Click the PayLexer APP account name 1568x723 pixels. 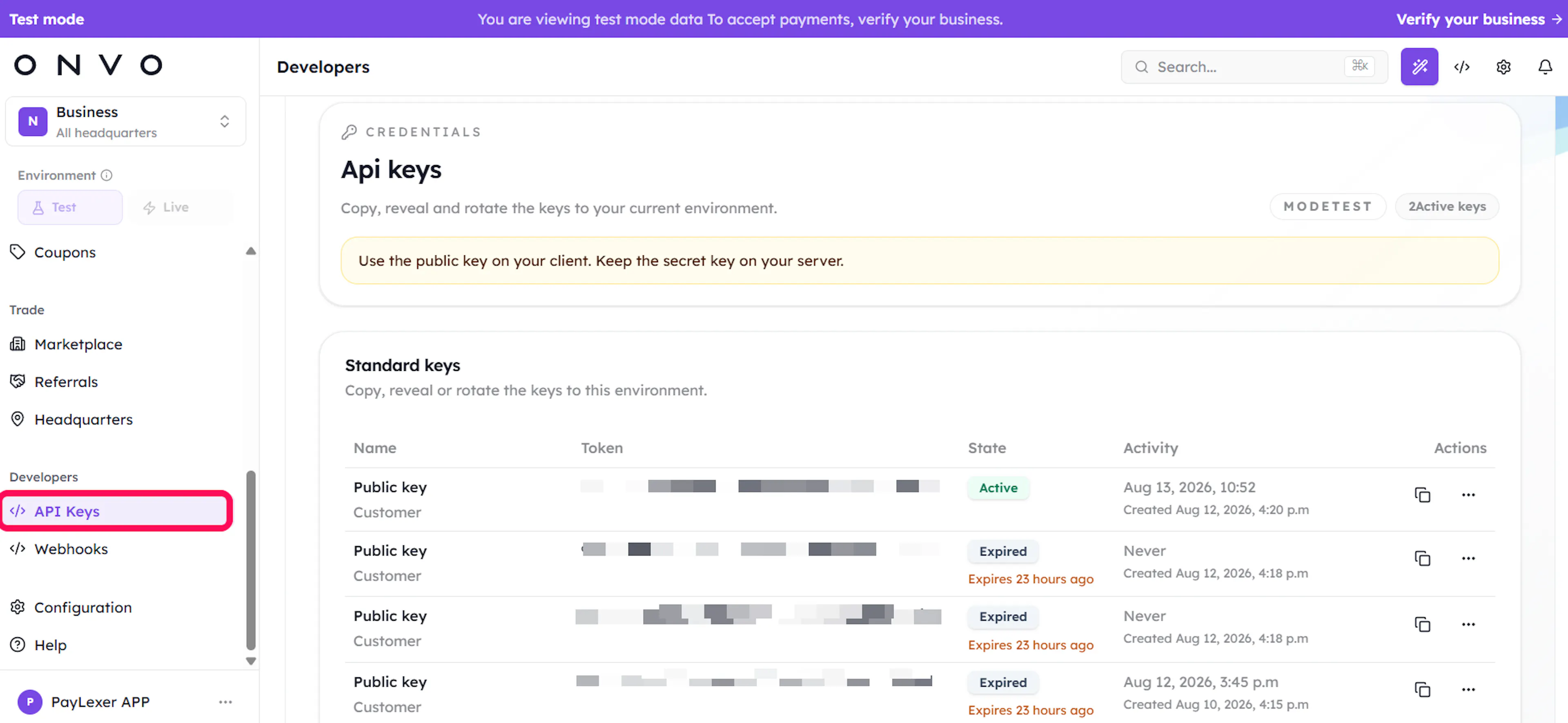click(100, 702)
